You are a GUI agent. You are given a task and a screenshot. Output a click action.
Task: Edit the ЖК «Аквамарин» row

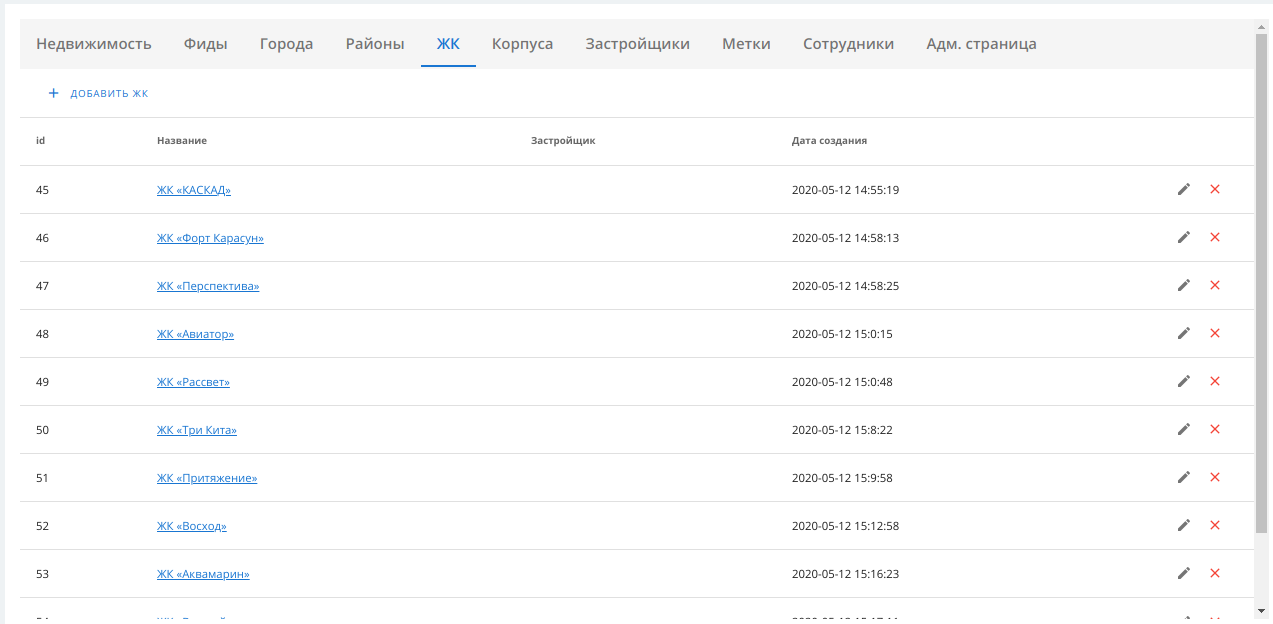[1184, 573]
